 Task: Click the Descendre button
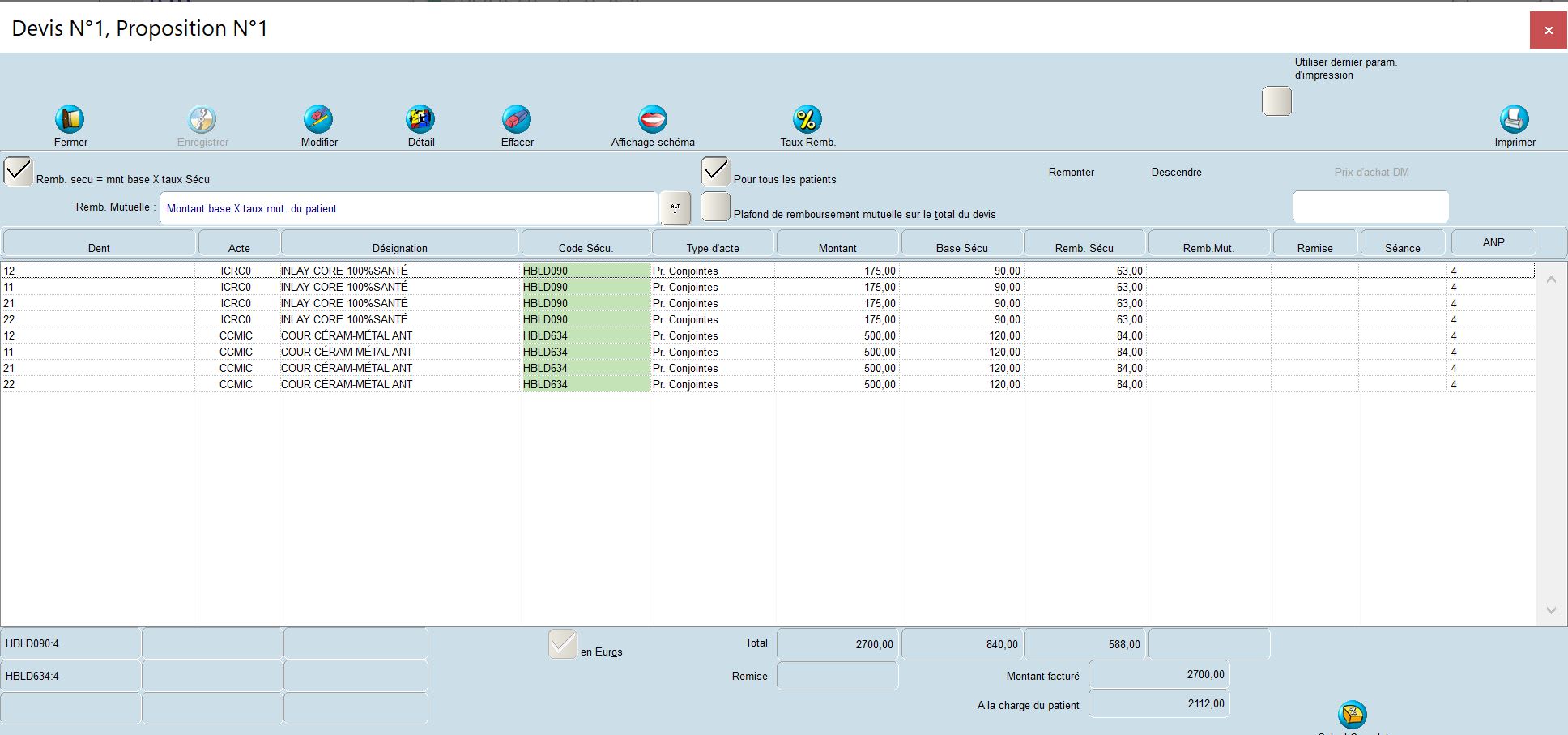[x=1176, y=172]
